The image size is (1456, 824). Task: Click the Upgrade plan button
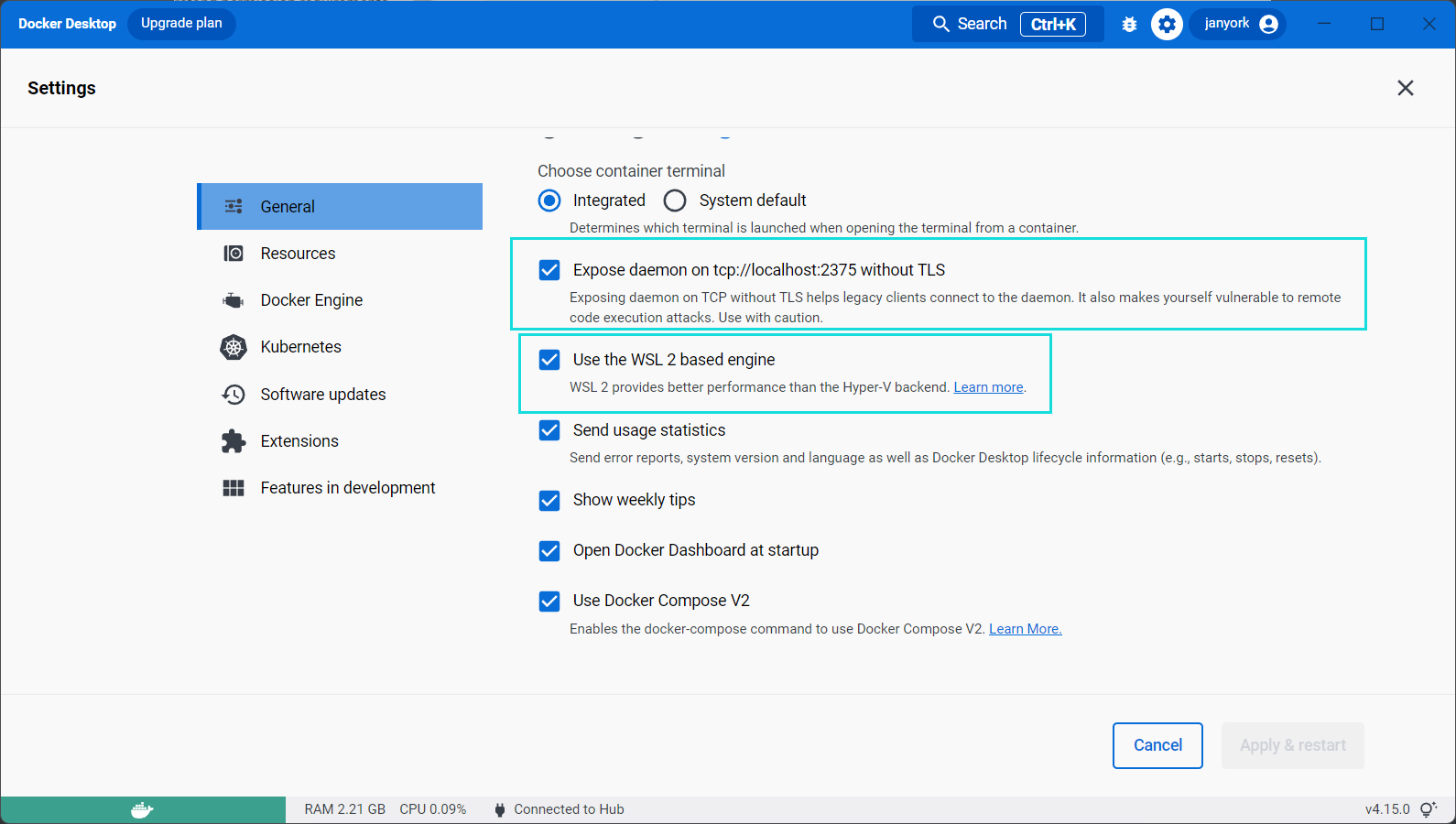pos(181,24)
